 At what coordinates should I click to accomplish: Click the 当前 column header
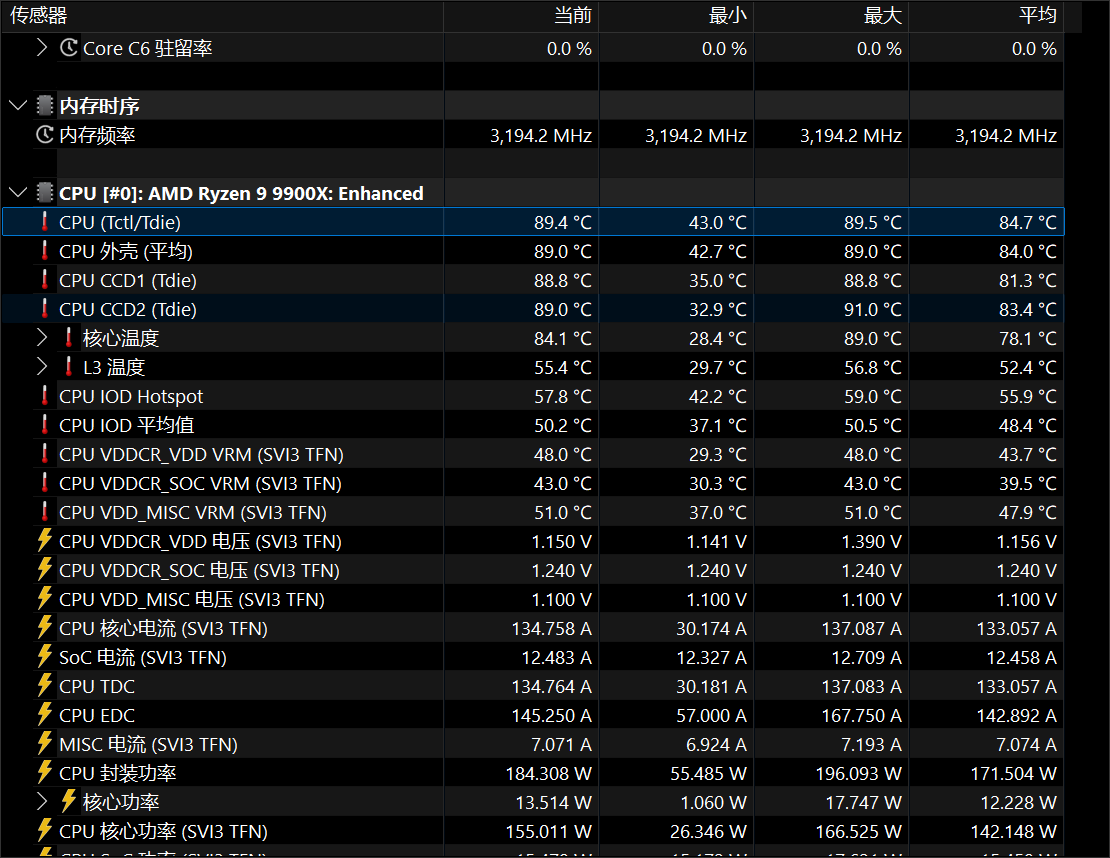coord(572,15)
